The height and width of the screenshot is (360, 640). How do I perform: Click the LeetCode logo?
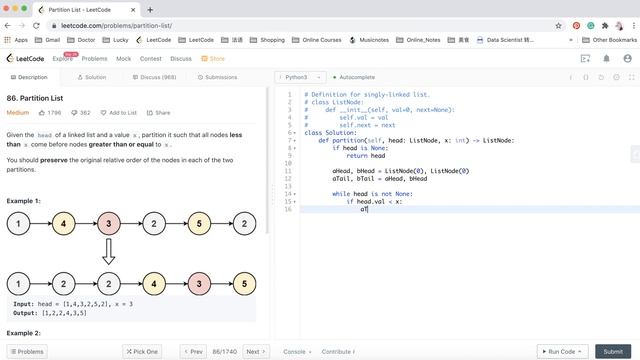[25, 59]
